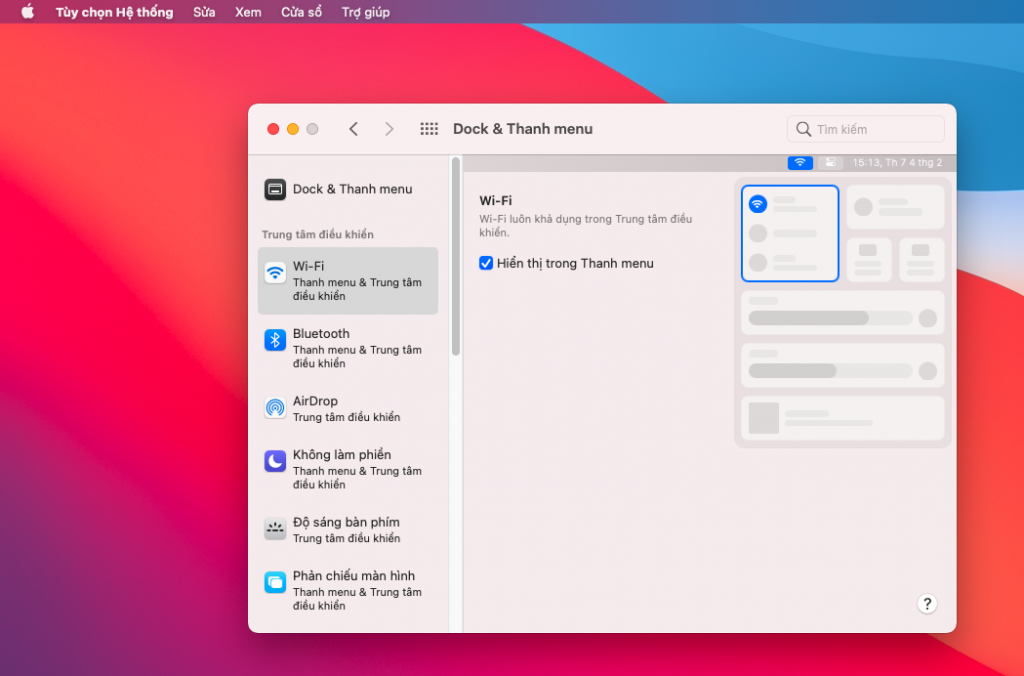Open the Cửa sổ menu
The width and height of the screenshot is (1024, 676).
[x=301, y=12]
